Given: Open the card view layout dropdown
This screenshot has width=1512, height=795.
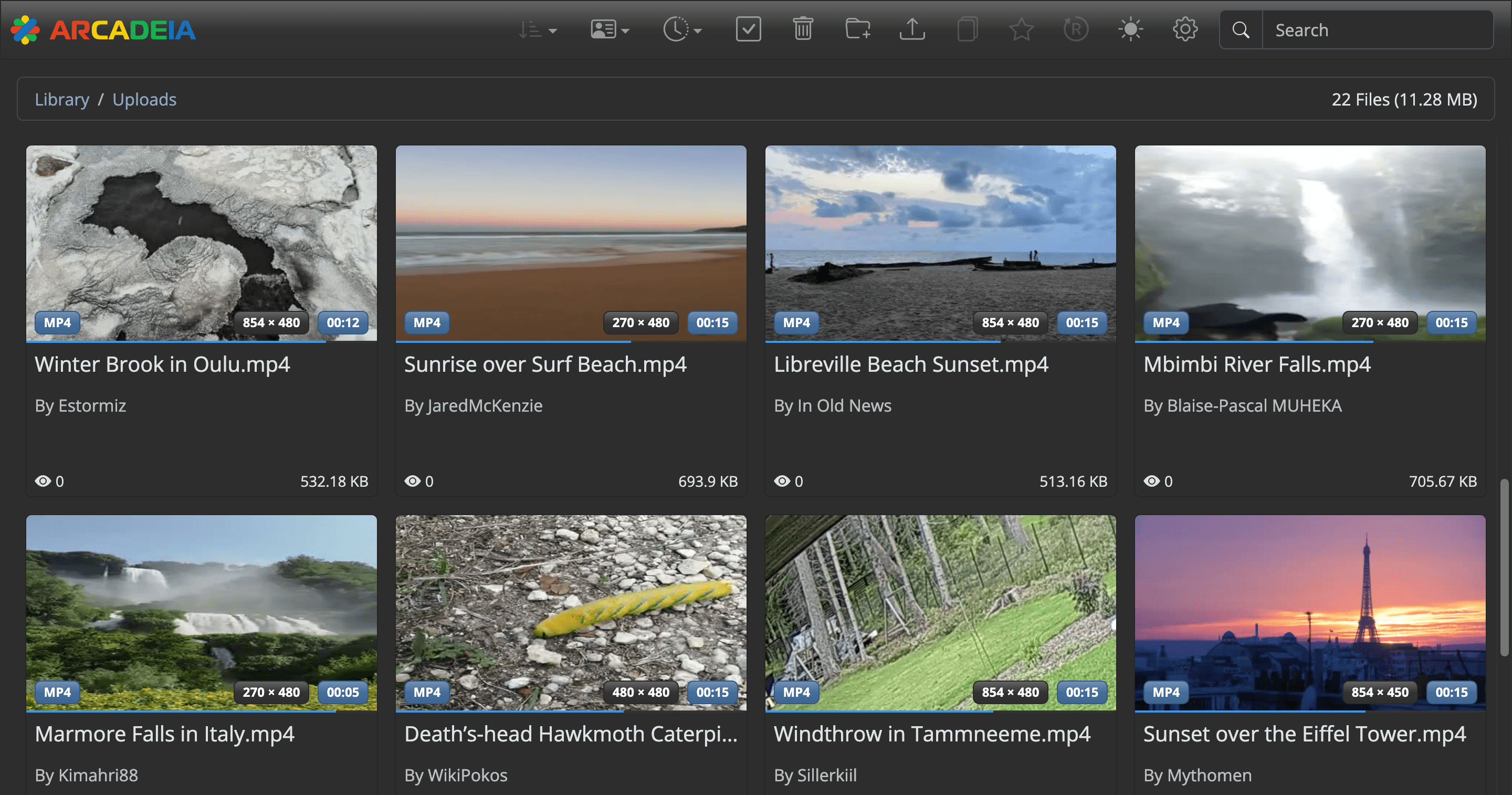Looking at the screenshot, I should pyautogui.click(x=610, y=29).
